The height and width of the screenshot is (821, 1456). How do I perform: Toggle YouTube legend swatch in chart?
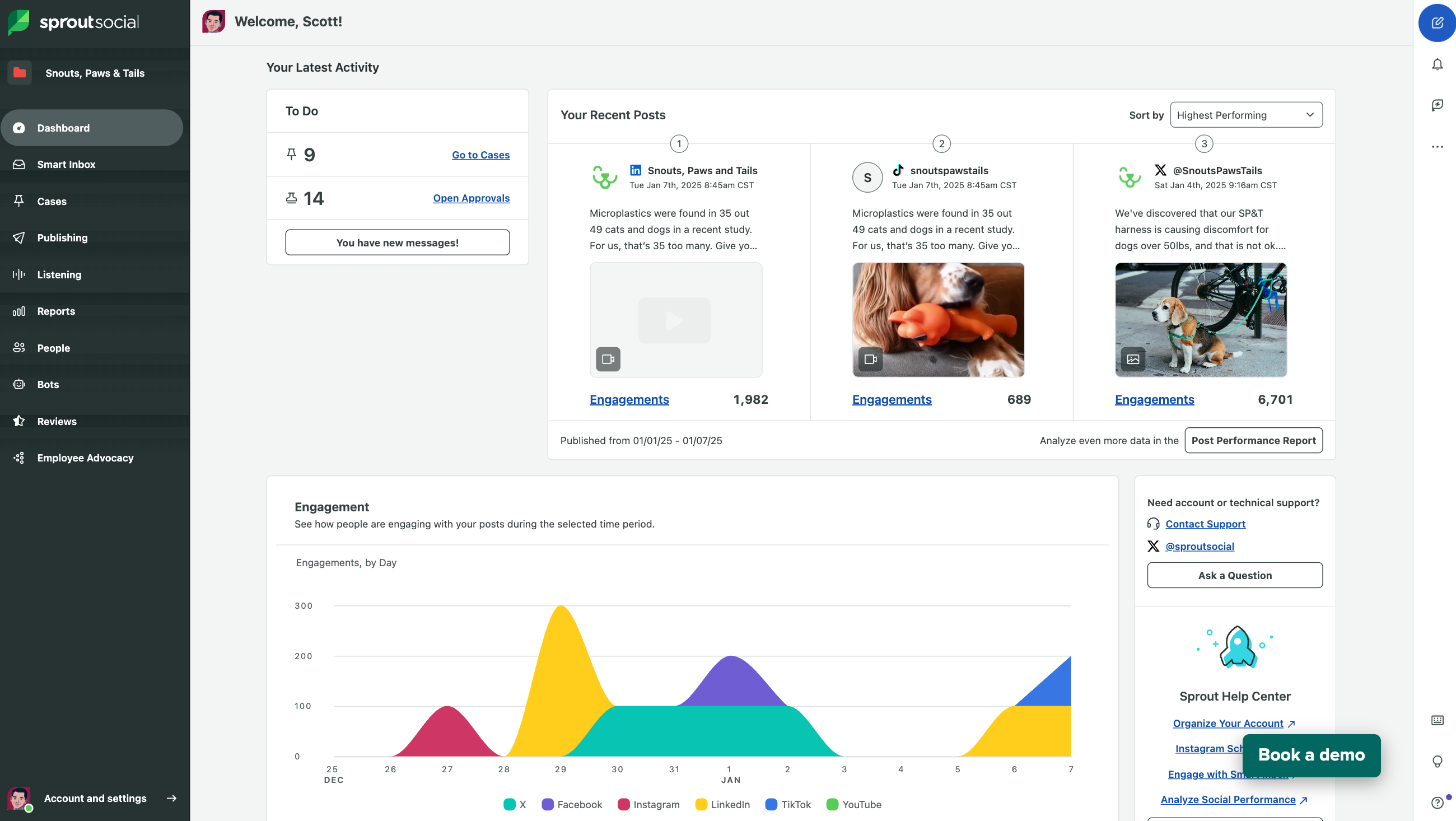click(x=833, y=805)
